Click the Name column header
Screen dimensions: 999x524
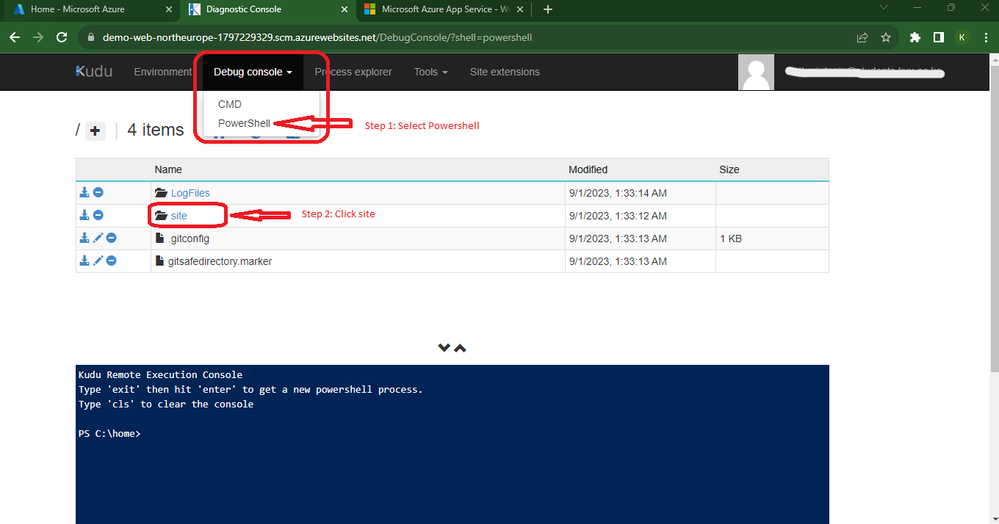point(168,170)
